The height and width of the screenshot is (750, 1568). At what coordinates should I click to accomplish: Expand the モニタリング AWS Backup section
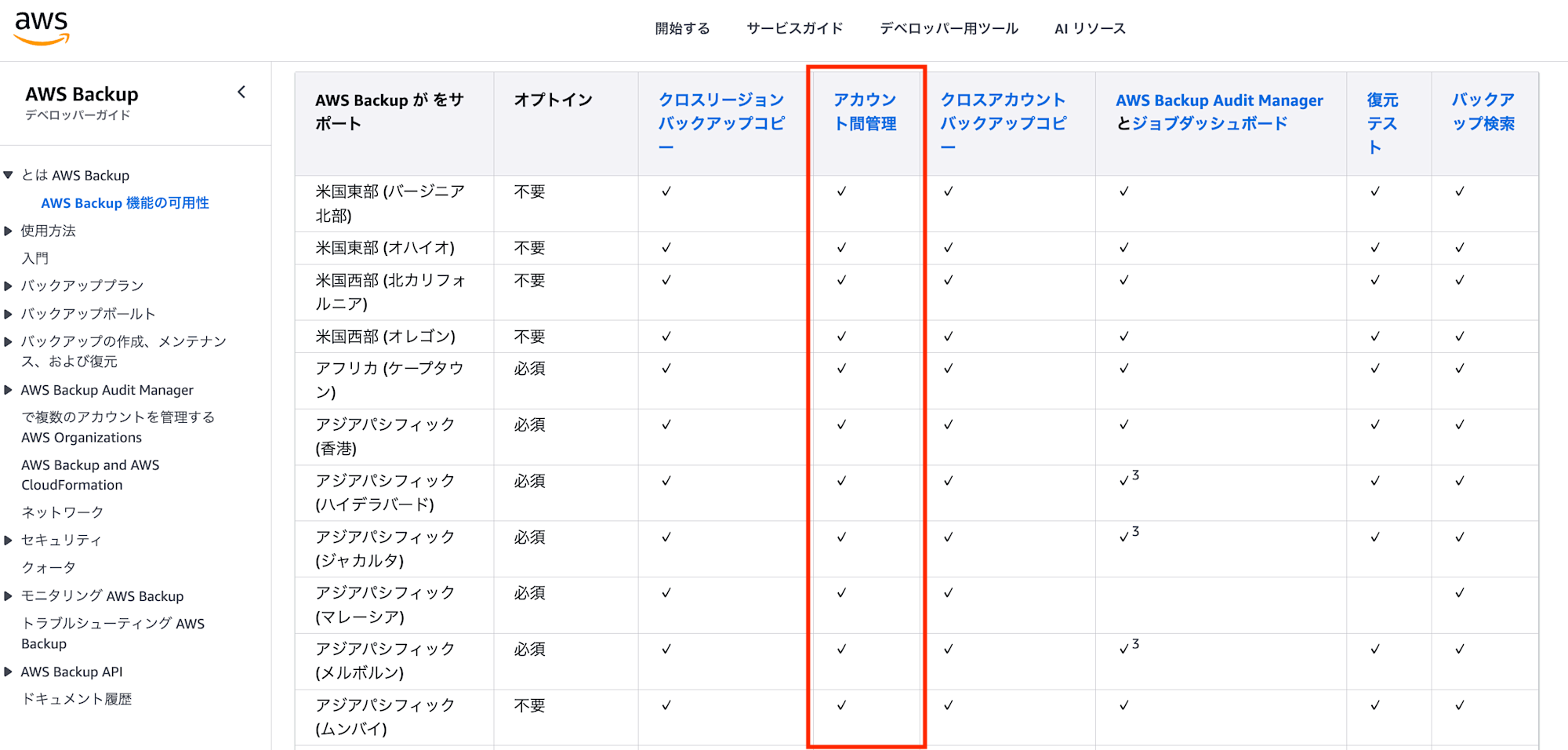point(9,596)
